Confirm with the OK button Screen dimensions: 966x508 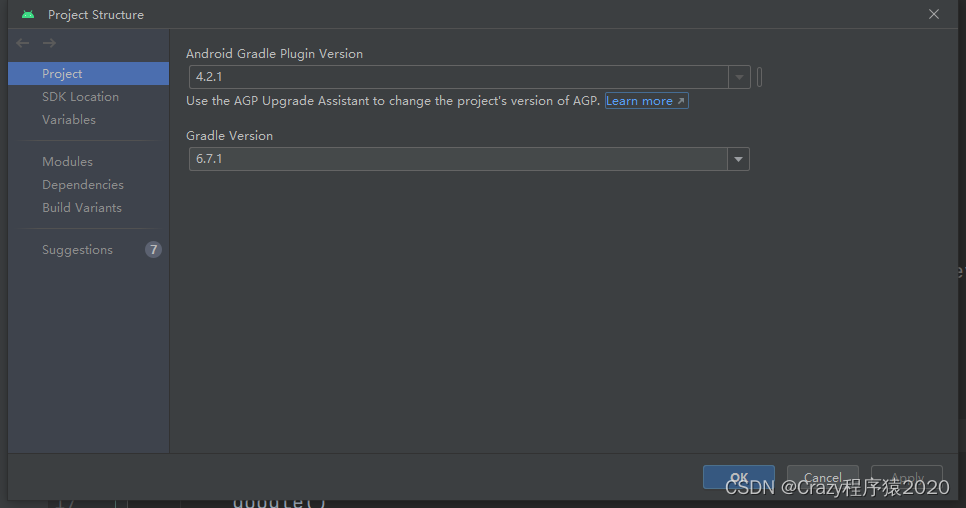(739, 477)
